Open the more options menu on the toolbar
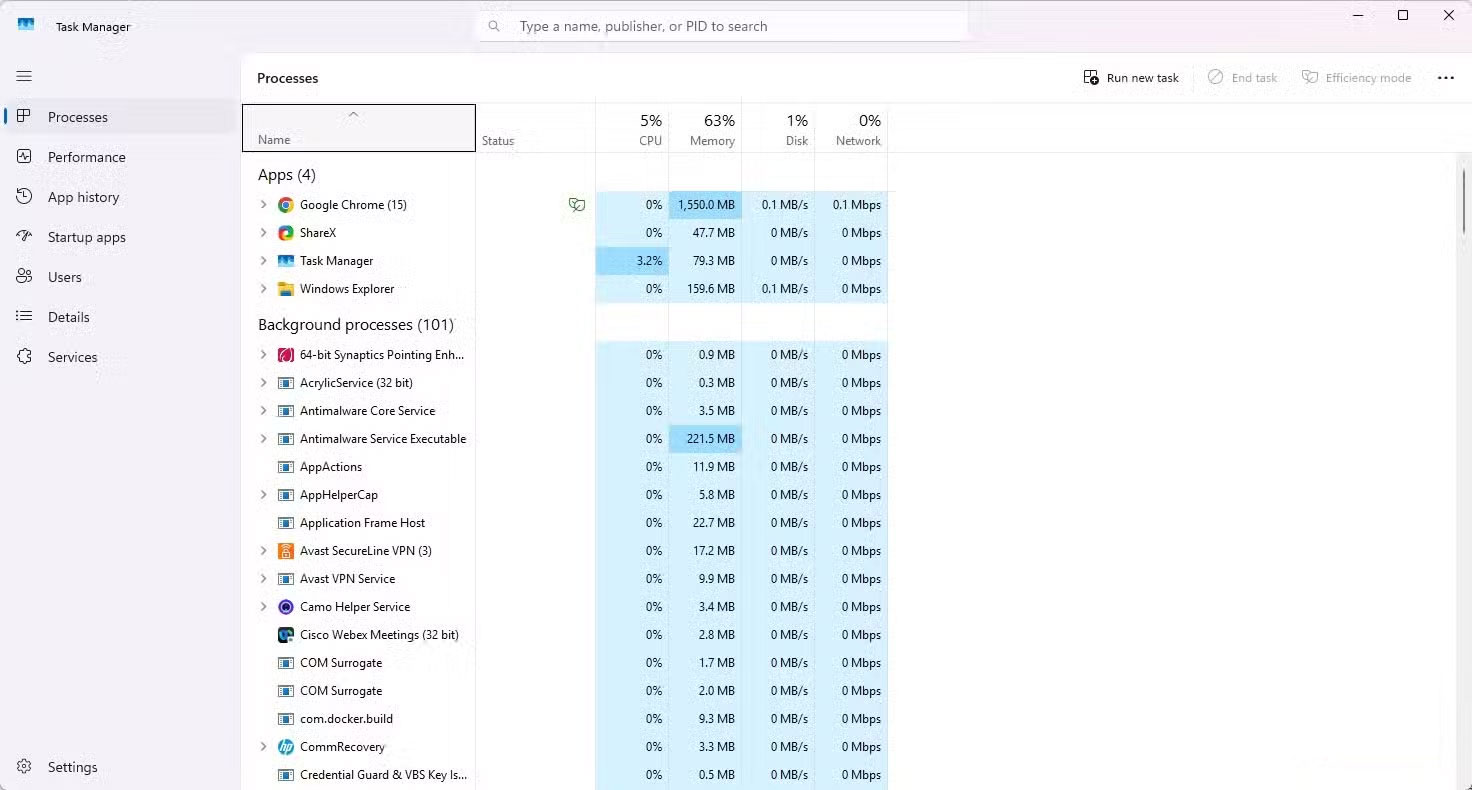The image size is (1472, 790). (1447, 77)
